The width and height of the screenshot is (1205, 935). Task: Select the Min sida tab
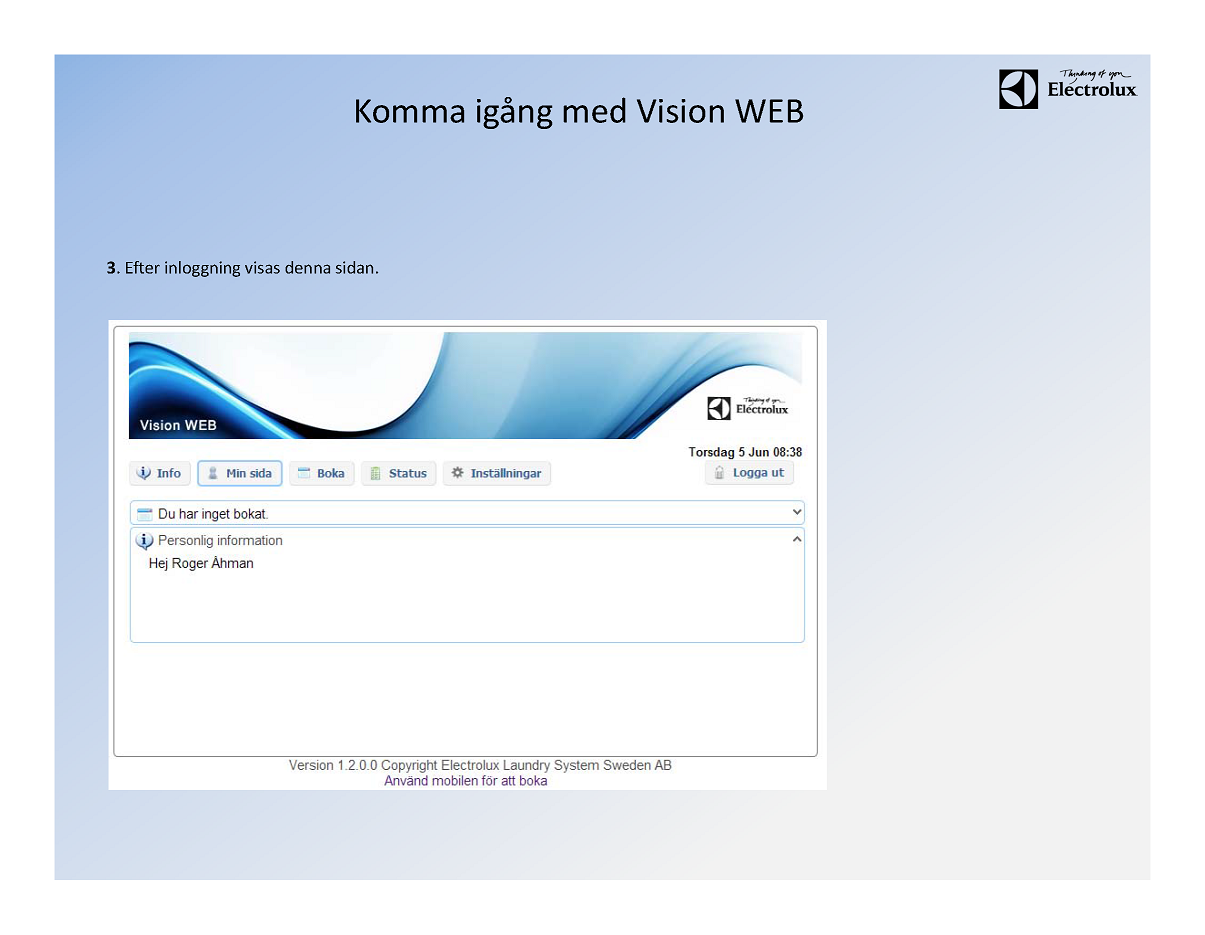coord(240,473)
